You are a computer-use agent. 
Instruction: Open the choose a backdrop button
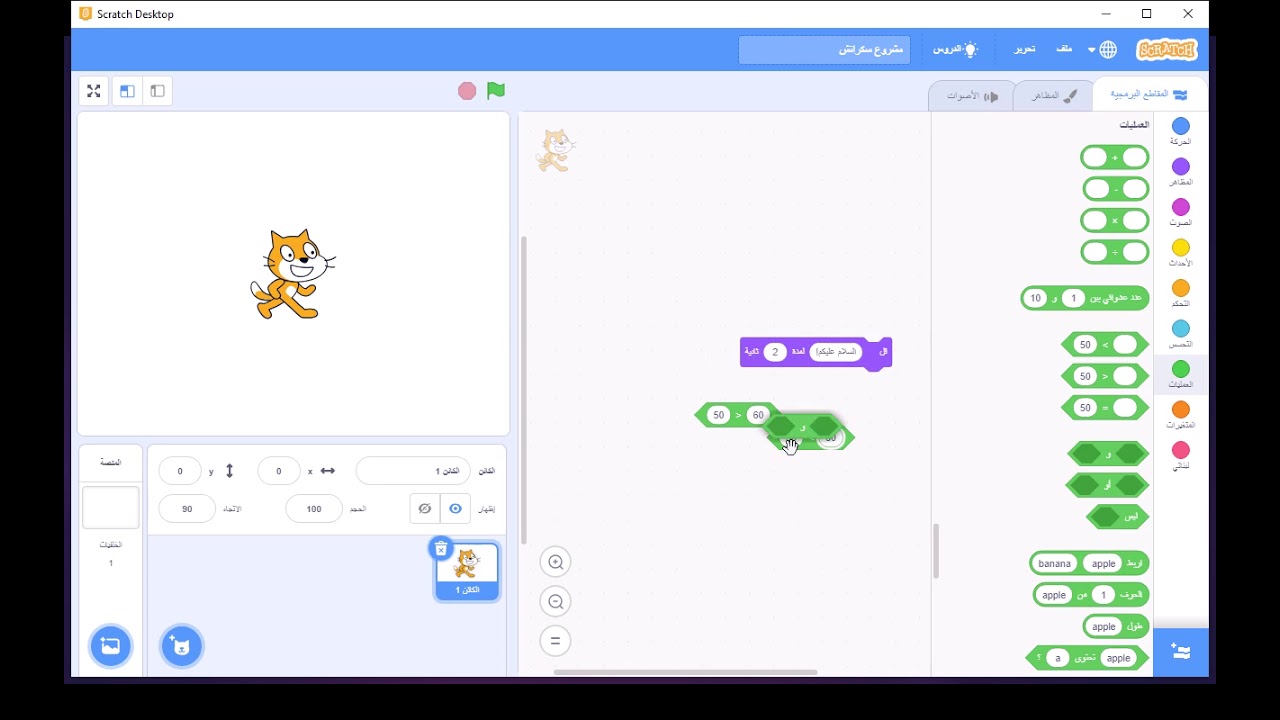tap(110, 646)
